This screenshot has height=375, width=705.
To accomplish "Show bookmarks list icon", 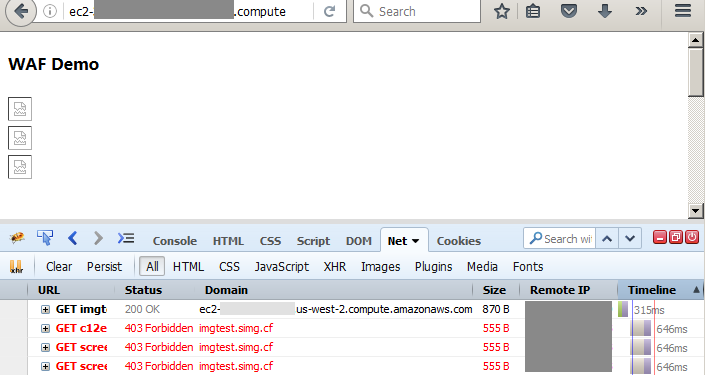I will [533, 11].
